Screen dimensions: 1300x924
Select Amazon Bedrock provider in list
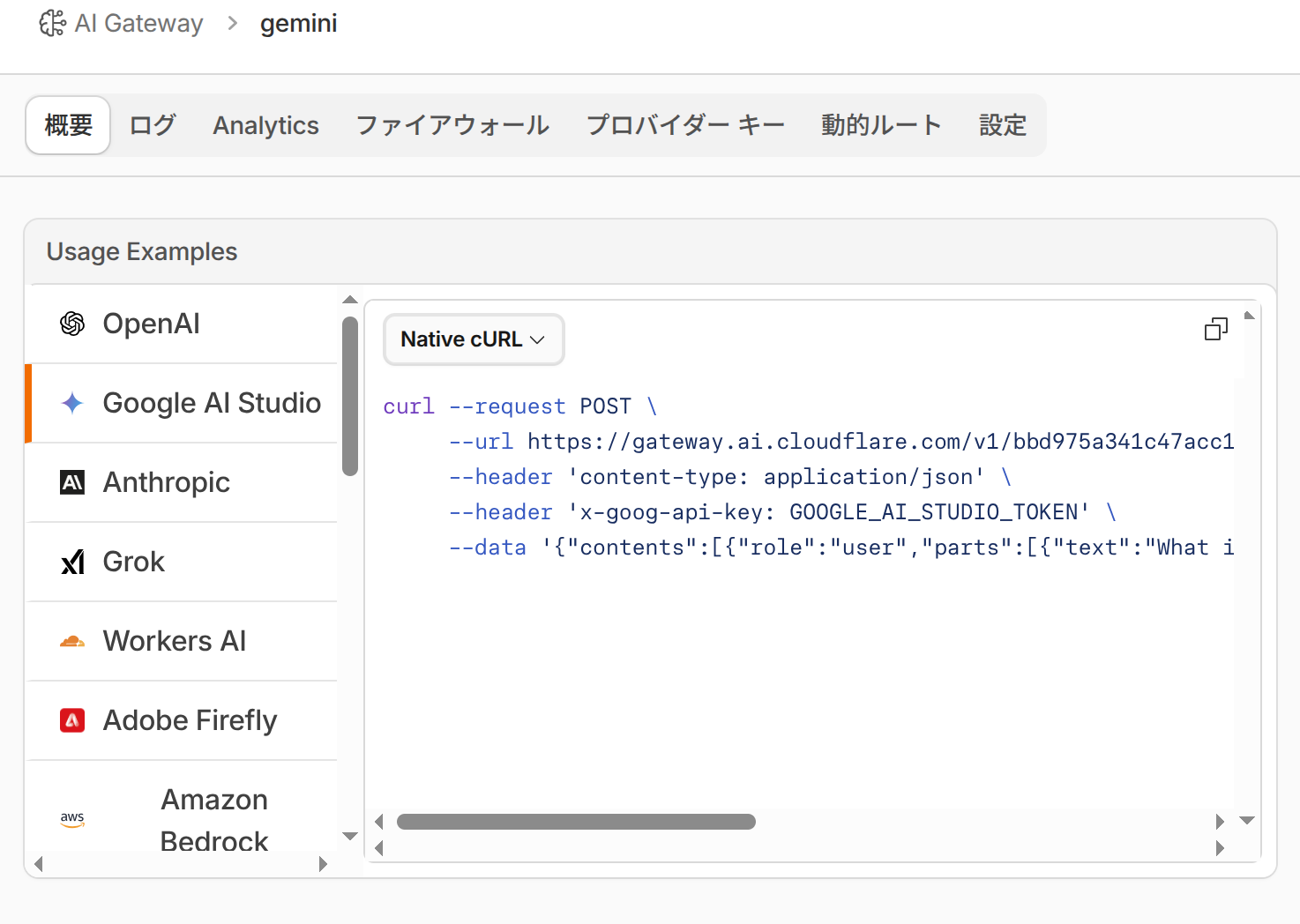(214, 819)
